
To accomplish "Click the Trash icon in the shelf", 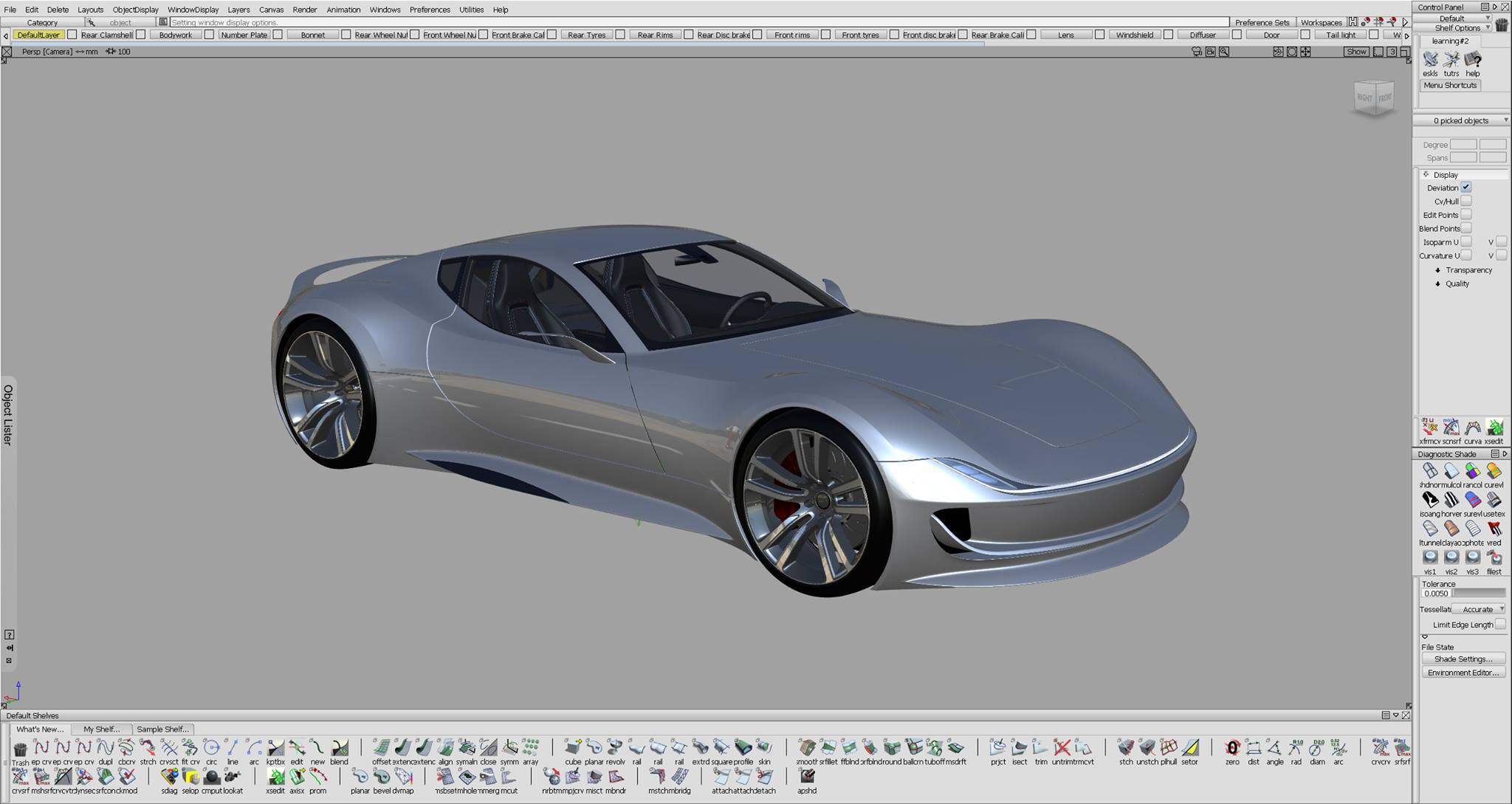I will pyautogui.click(x=20, y=751).
